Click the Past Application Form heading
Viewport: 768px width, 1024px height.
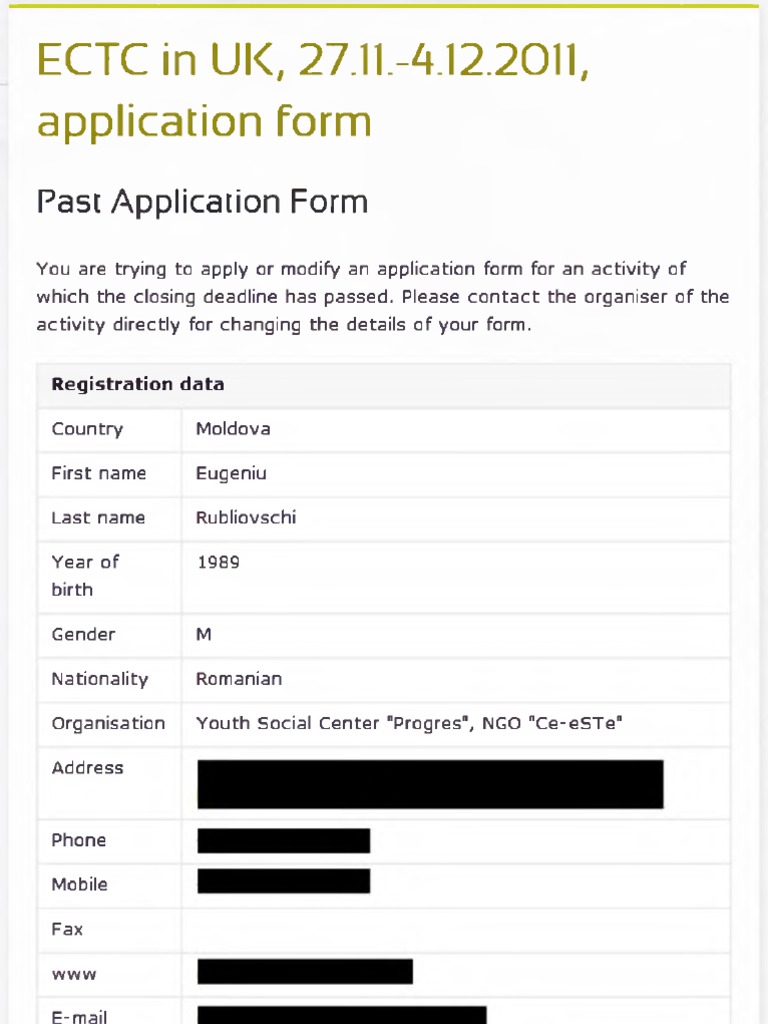[x=202, y=202]
